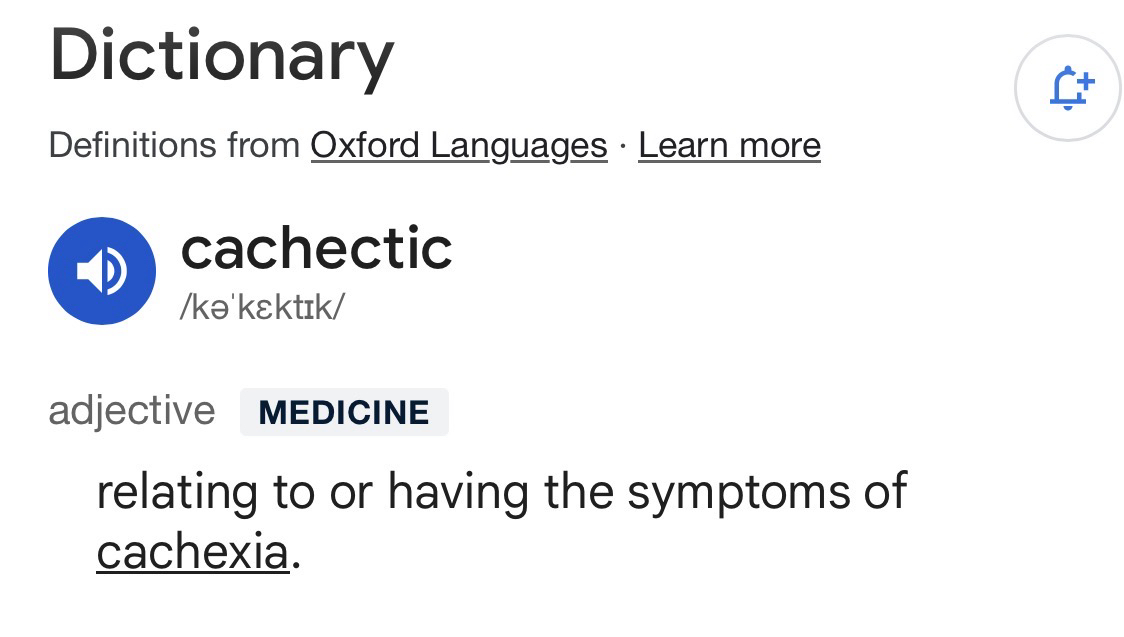Tap the word "having" in the definition
The height and width of the screenshot is (637, 1124).
click(459, 492)
